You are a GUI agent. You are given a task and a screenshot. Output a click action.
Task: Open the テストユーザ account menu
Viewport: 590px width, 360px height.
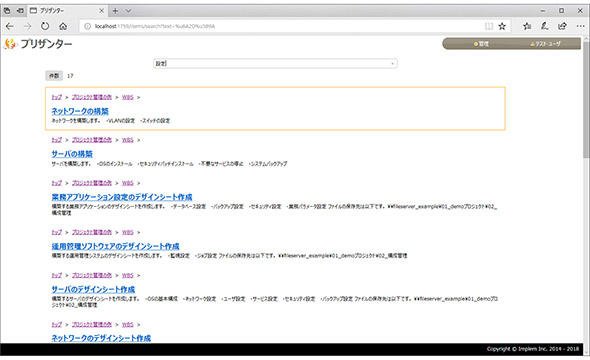(x=545, y=44)
